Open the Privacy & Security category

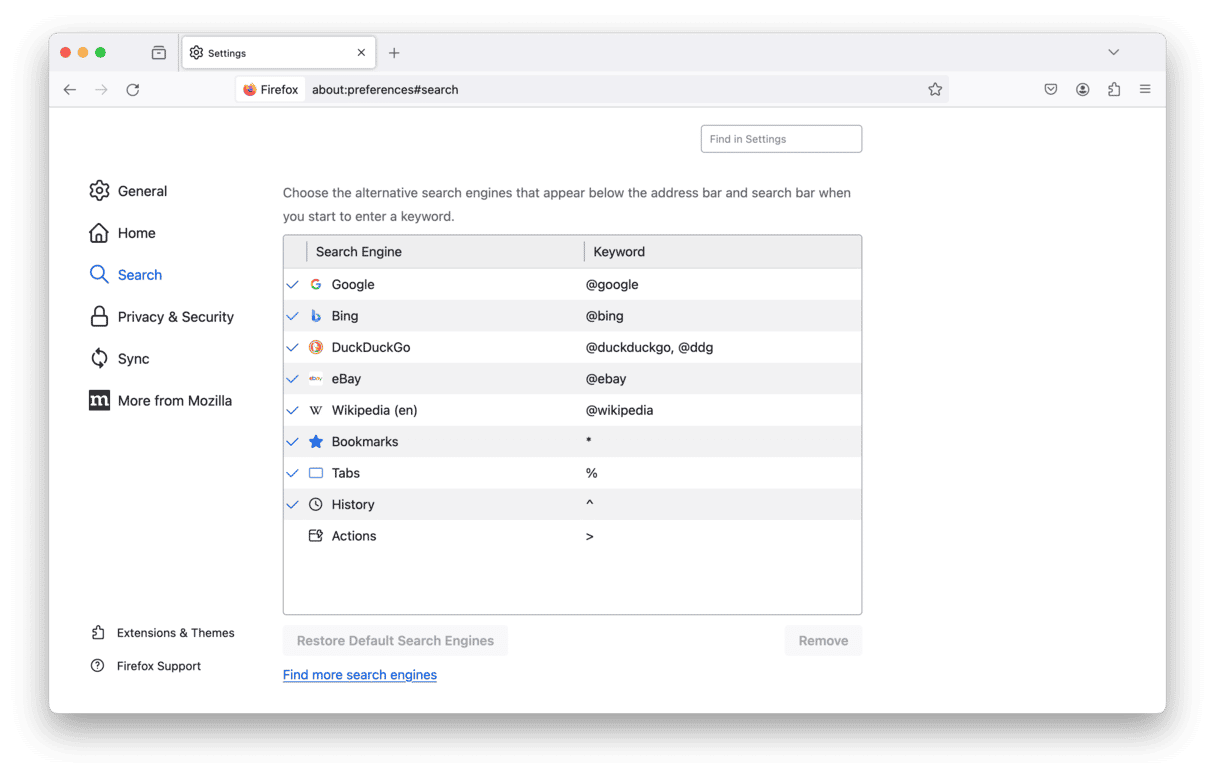[175, 317]
